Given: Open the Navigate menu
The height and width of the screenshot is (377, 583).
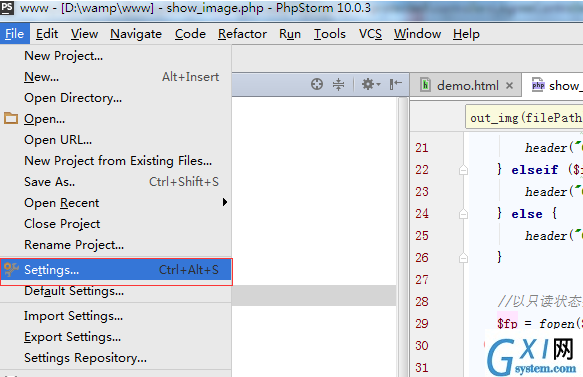Looking at the screenshot, I should pyautogui.click(x=136, y=34).
